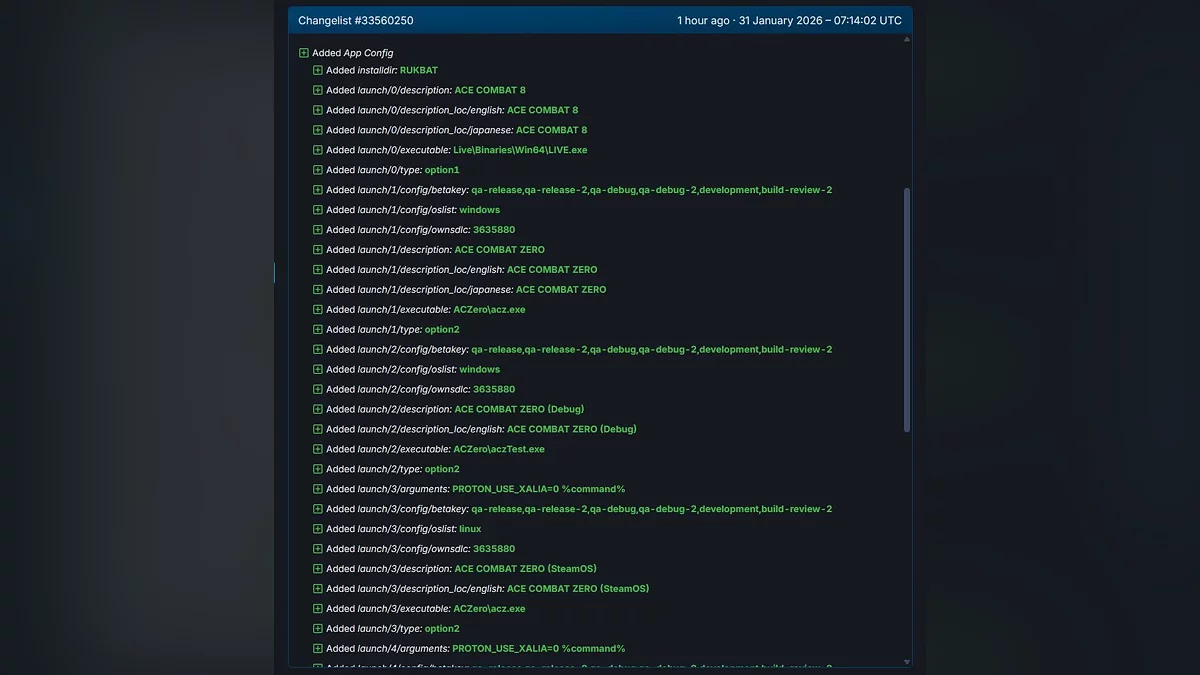Click 'ACE COMBAT ZERO' in launch/1/description
The width and height of the screenshot is (1200, 675).
(x=500, y=250)
